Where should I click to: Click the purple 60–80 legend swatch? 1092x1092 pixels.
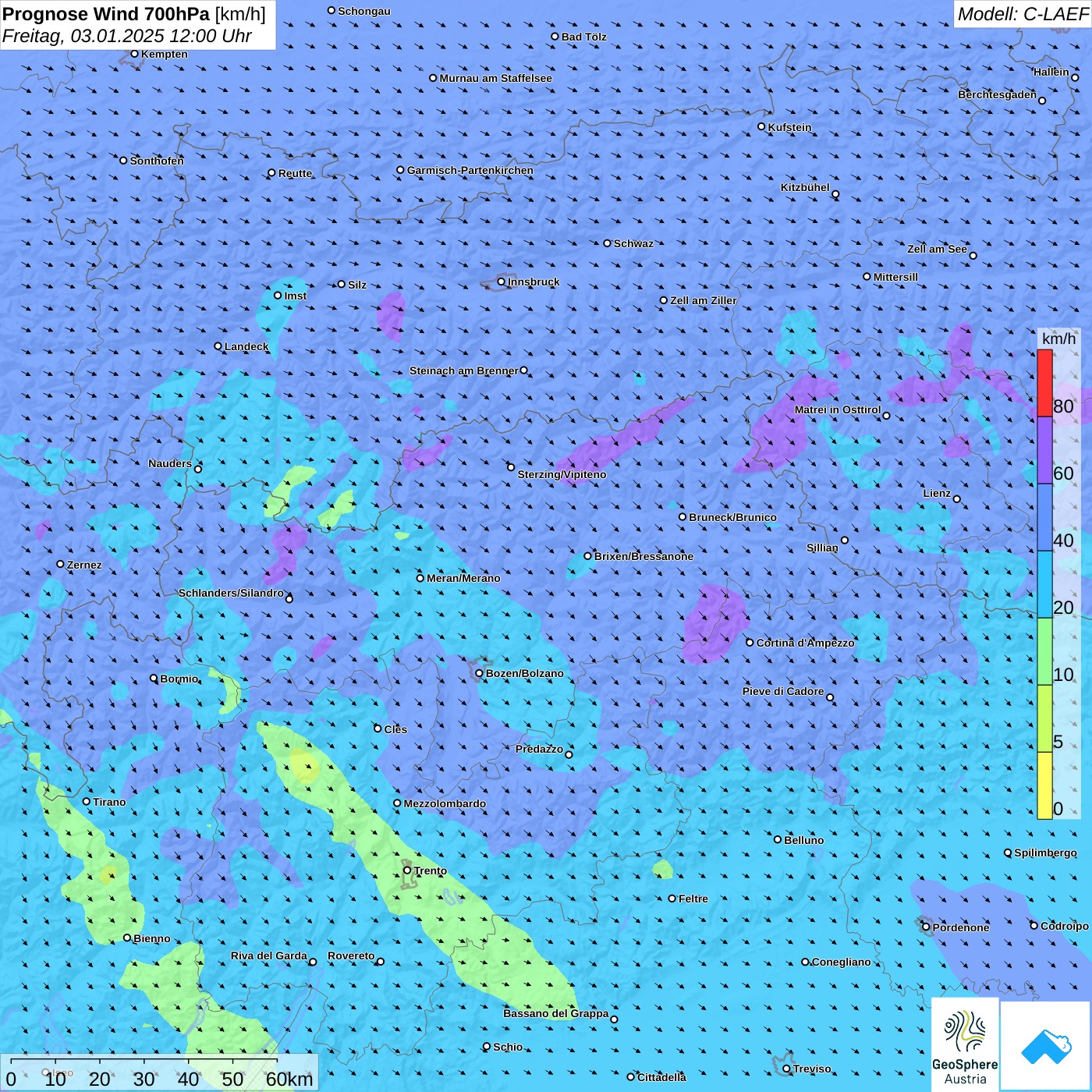pyautogui.click(x=1044, y=451)
